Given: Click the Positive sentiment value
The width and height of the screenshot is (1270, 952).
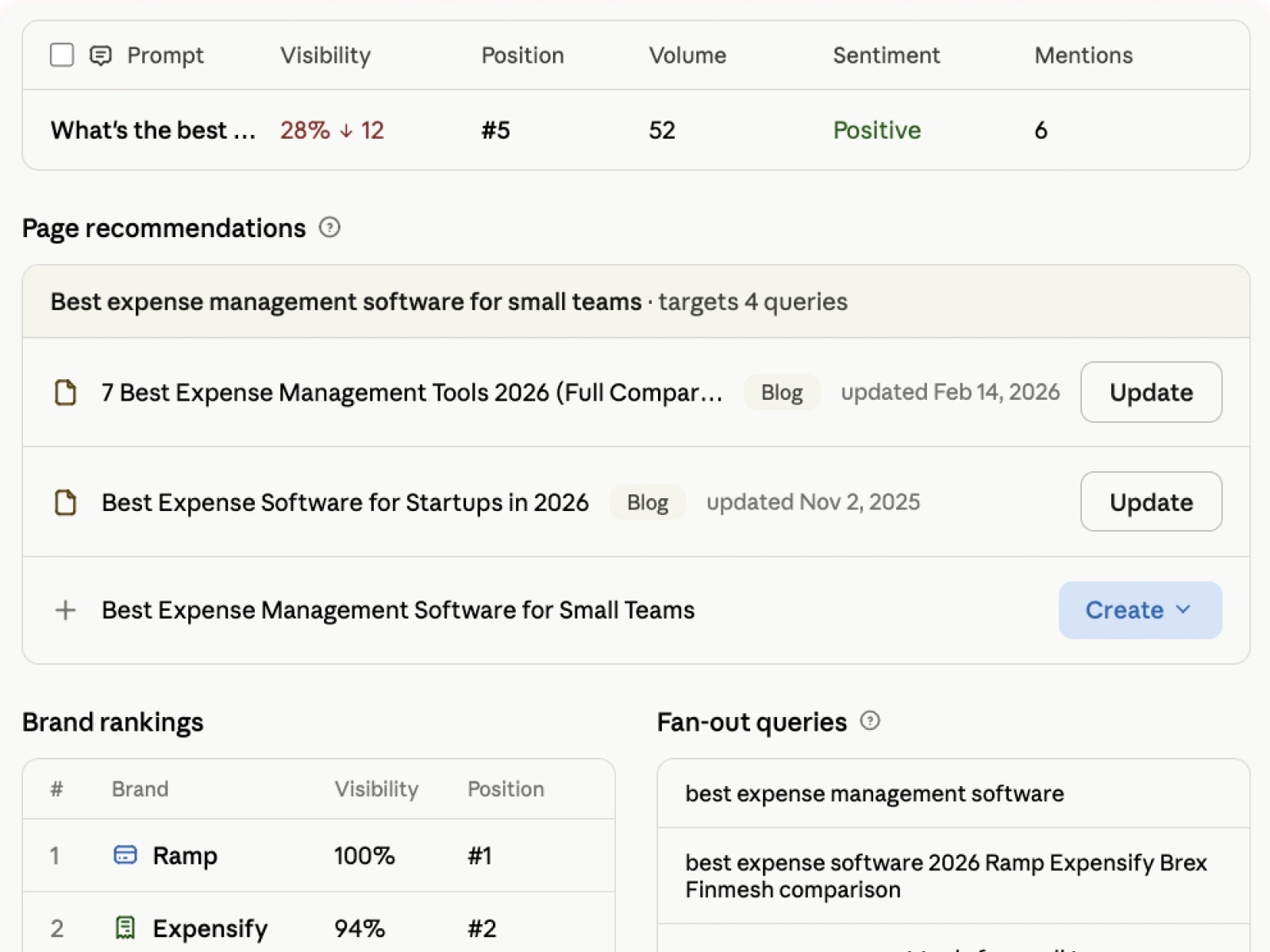Looking at the screenshot, I should pos(877,130).
